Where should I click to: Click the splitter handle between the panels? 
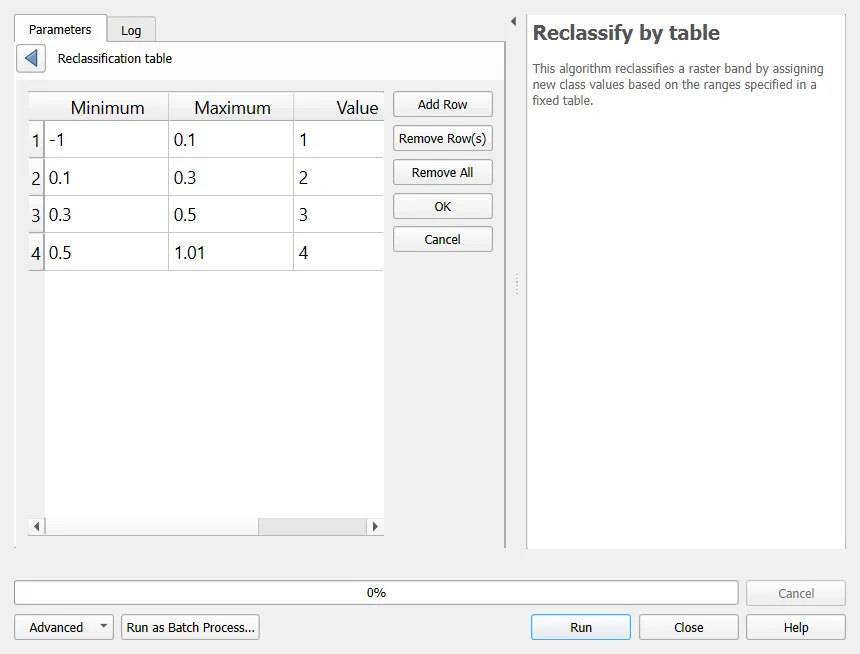click(x=517, y=284)
